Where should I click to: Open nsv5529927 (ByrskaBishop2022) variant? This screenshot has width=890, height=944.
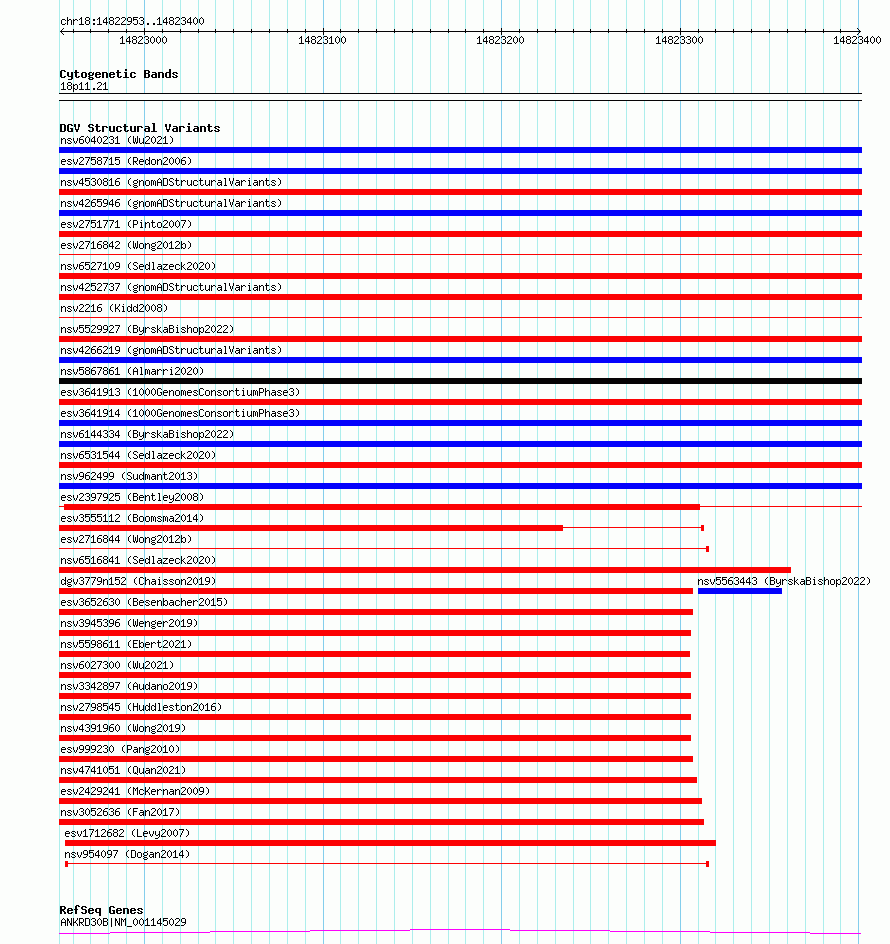click(147, 329)
